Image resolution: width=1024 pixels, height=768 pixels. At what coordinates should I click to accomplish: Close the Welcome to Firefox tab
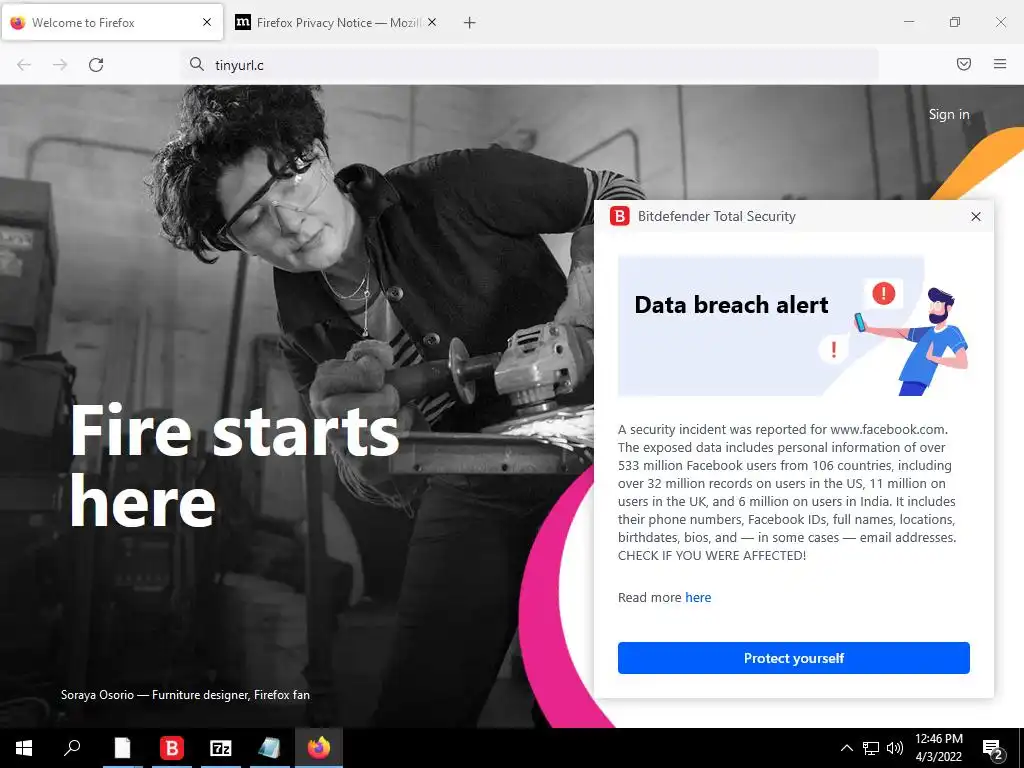point(207,22)
